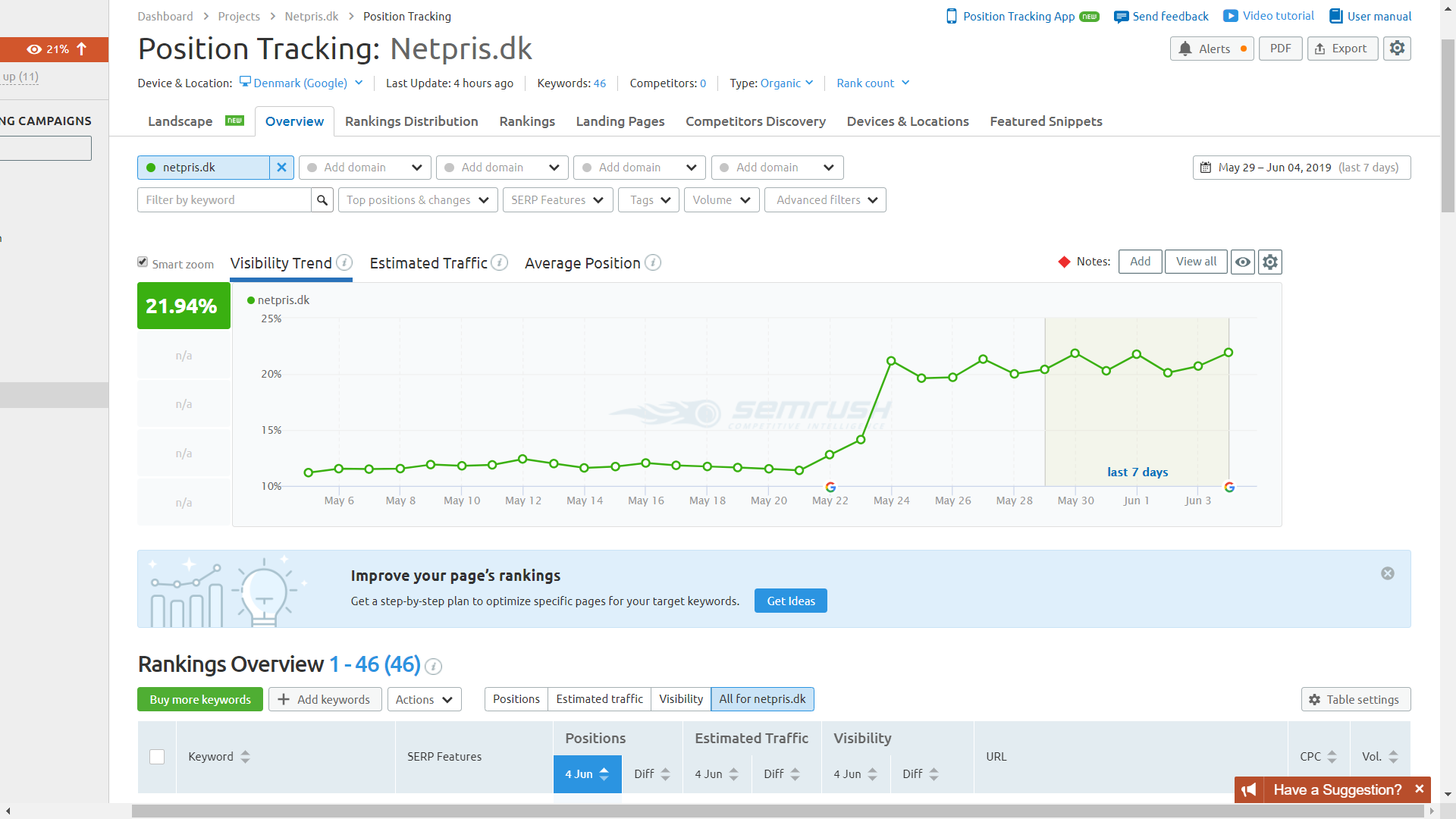Click the Alerts bell button
This screenshot has height=819, width=1456.
pos(1212,49)
